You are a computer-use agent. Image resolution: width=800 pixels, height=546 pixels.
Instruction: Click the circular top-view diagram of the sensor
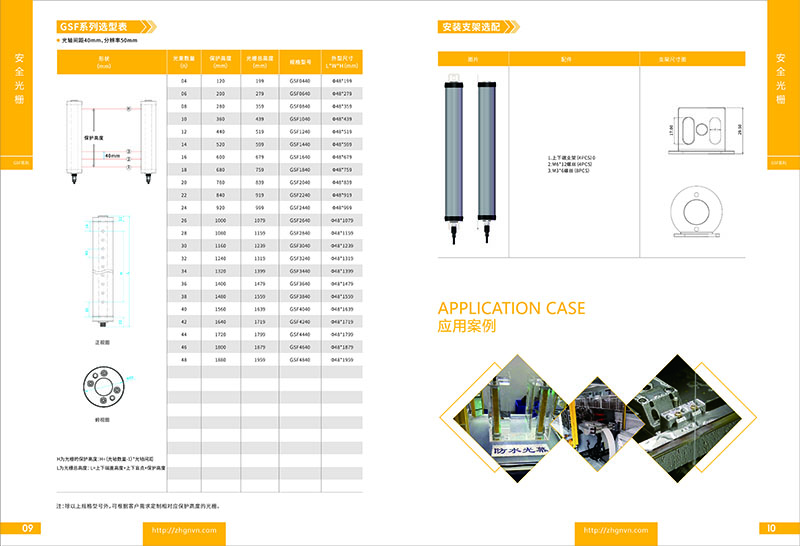[x=103, y=388]
